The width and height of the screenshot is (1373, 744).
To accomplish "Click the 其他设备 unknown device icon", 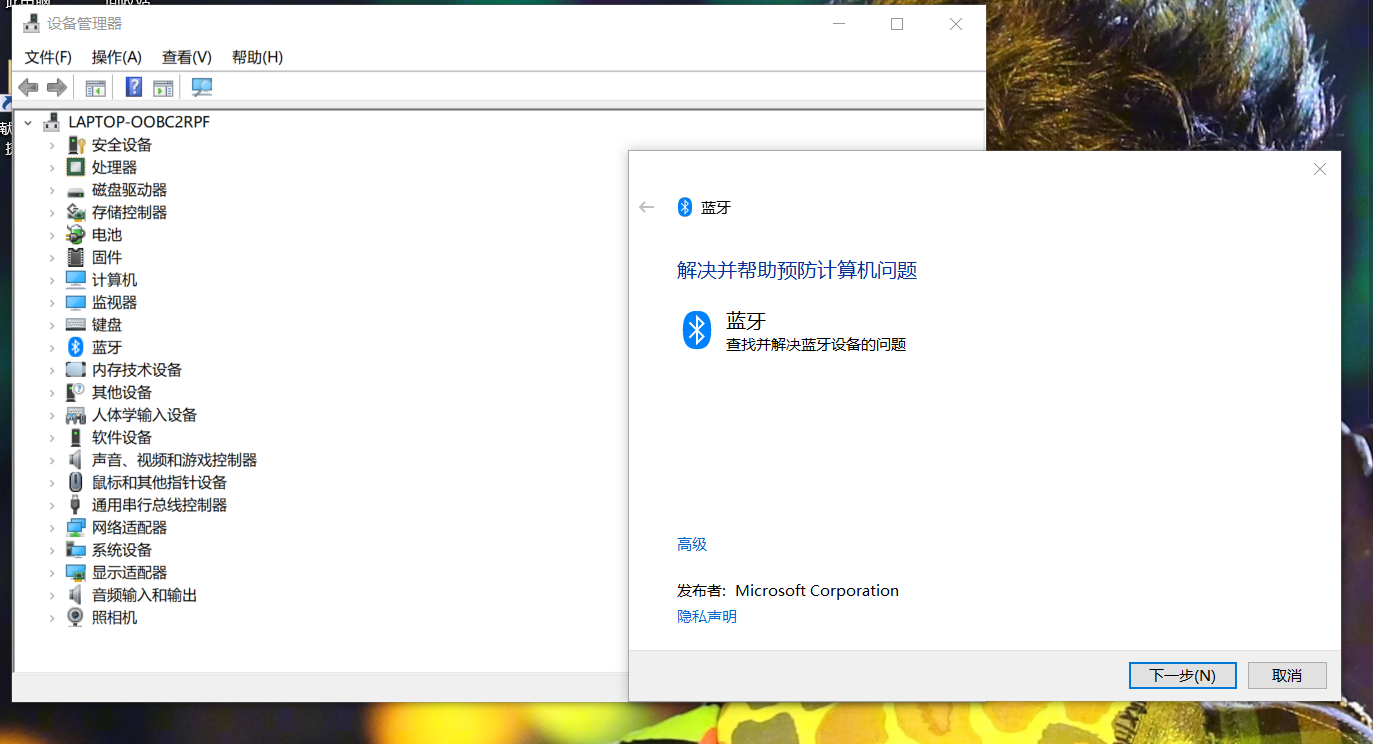I will [x=76, y=392].
